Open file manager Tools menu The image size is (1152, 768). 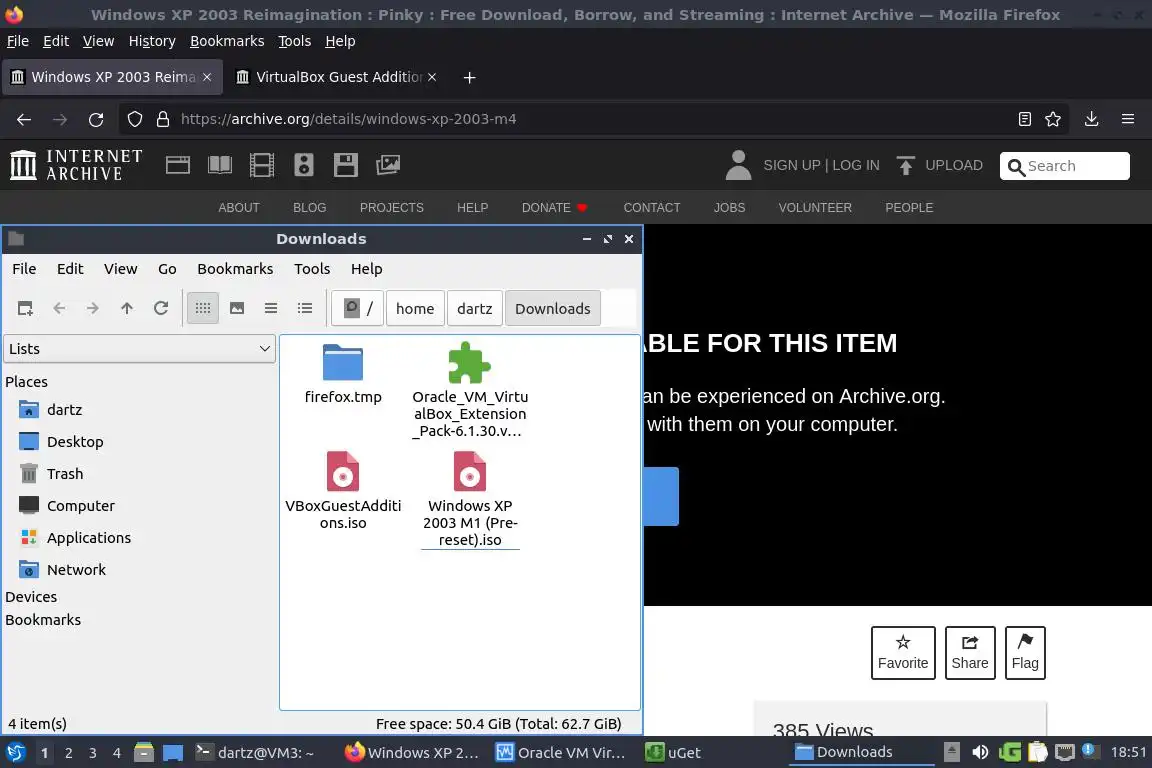(x=312, y=269)
